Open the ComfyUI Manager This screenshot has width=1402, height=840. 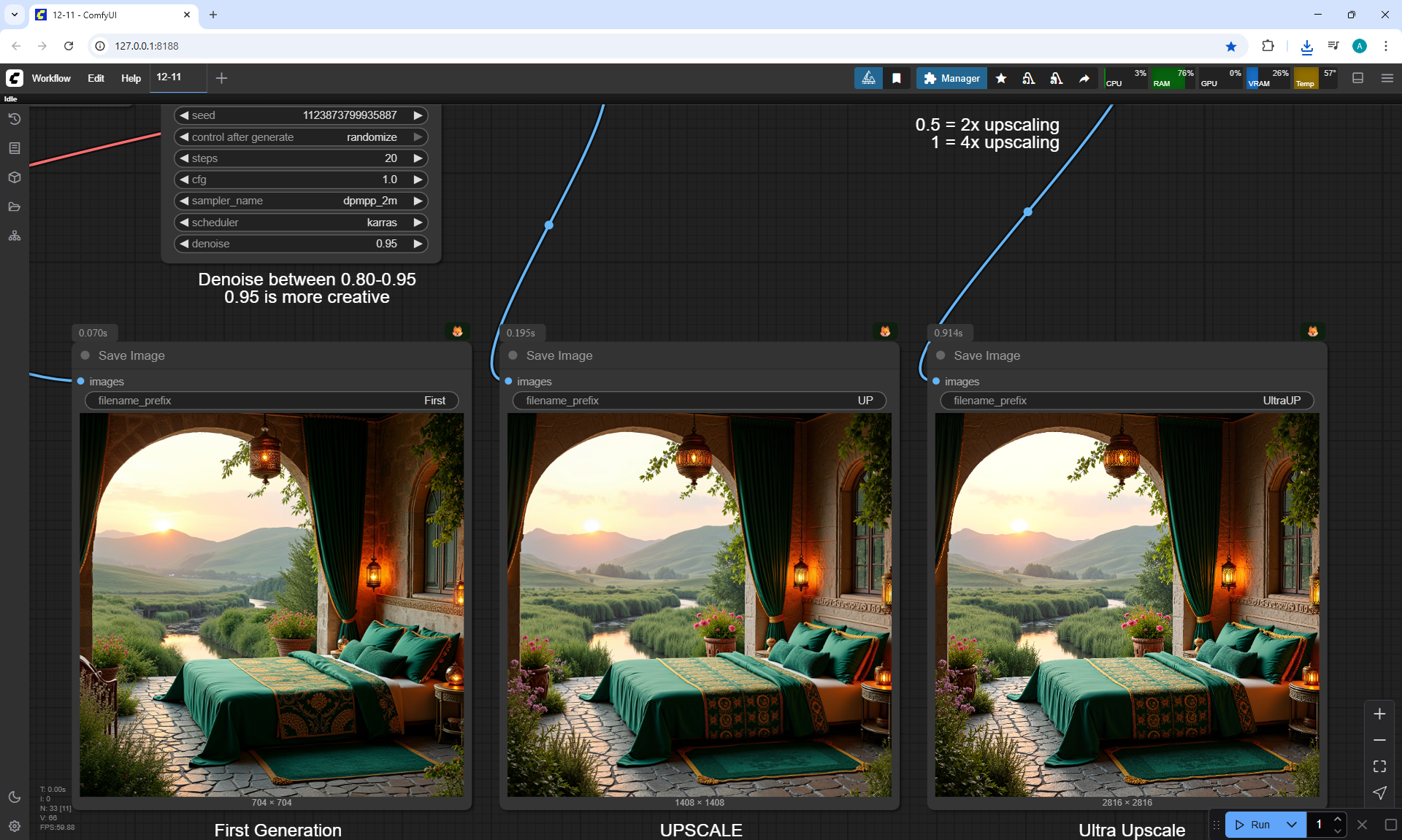pos(951,78)
